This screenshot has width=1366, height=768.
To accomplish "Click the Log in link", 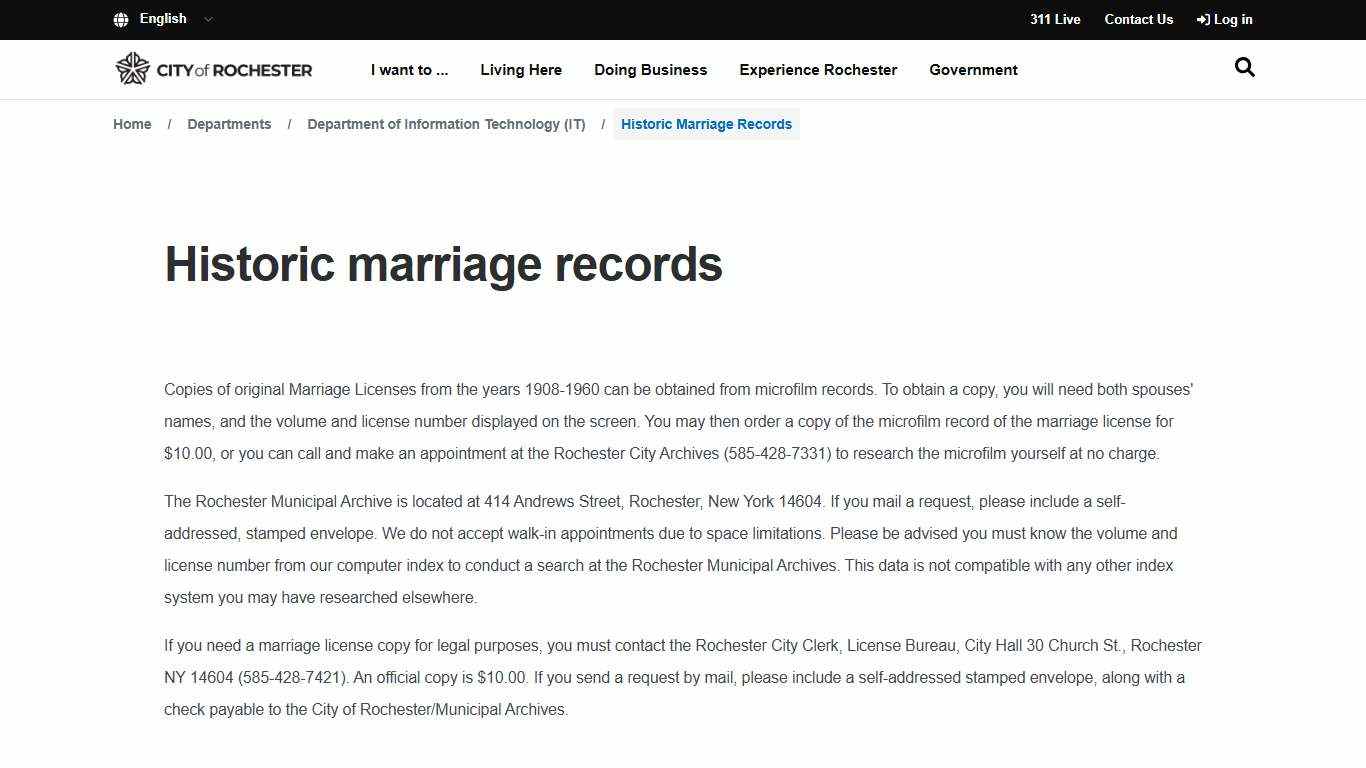I will pyautogui.click(x=1231, y=19).
